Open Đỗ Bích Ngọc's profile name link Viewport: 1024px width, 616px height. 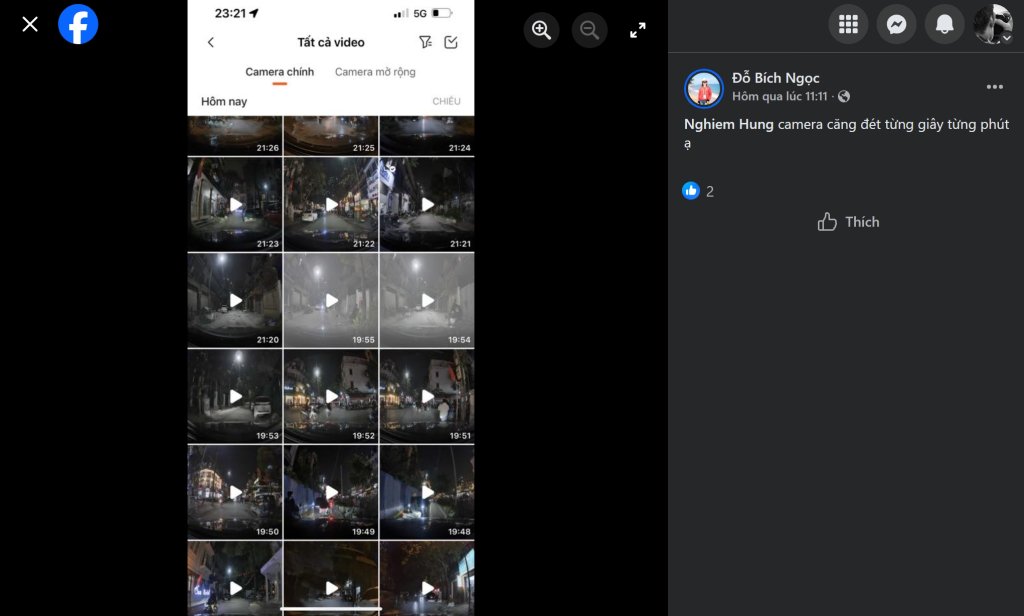[x=775, y=78]
